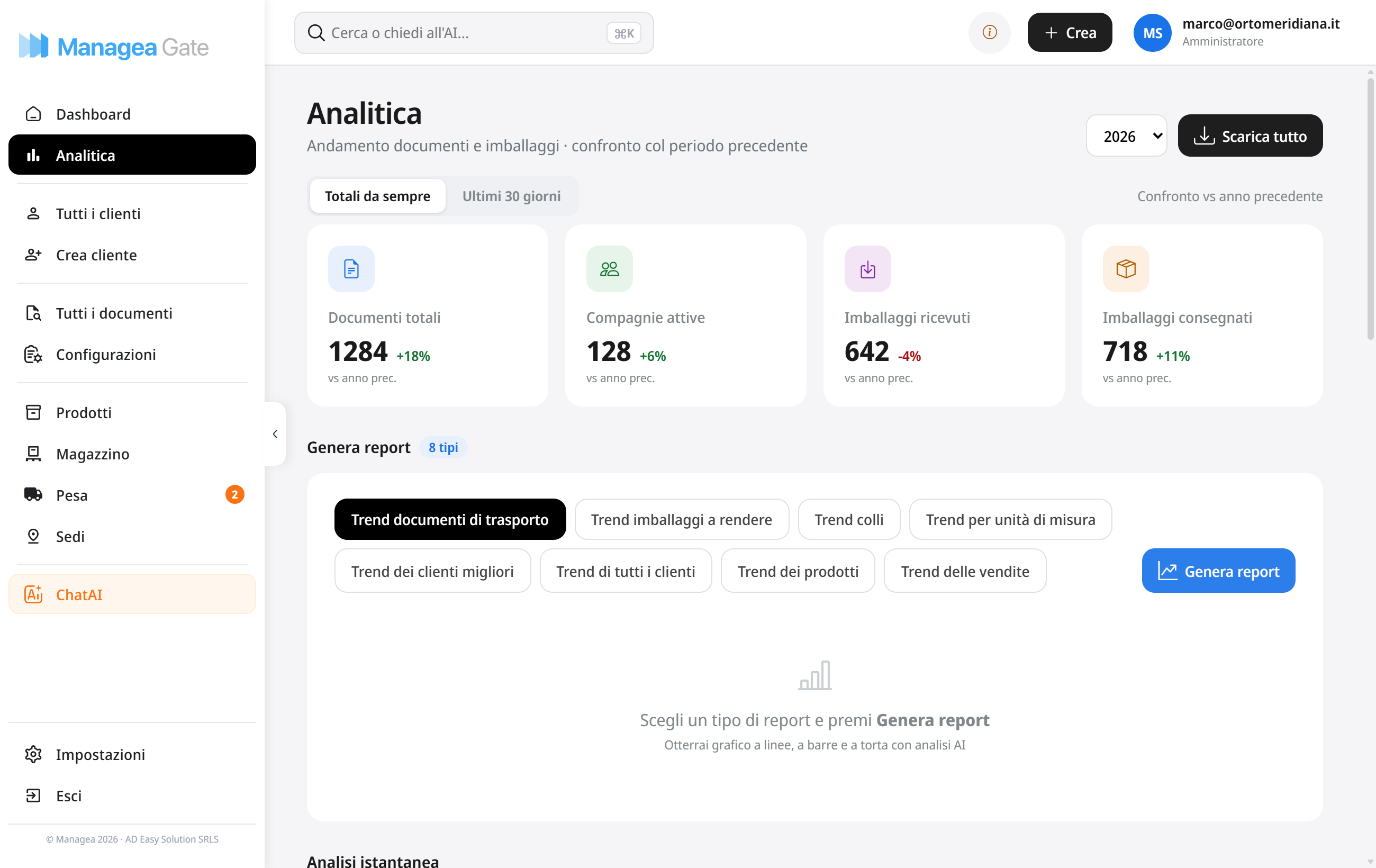Click the Managea Gate logo

[x=114, y=46]
